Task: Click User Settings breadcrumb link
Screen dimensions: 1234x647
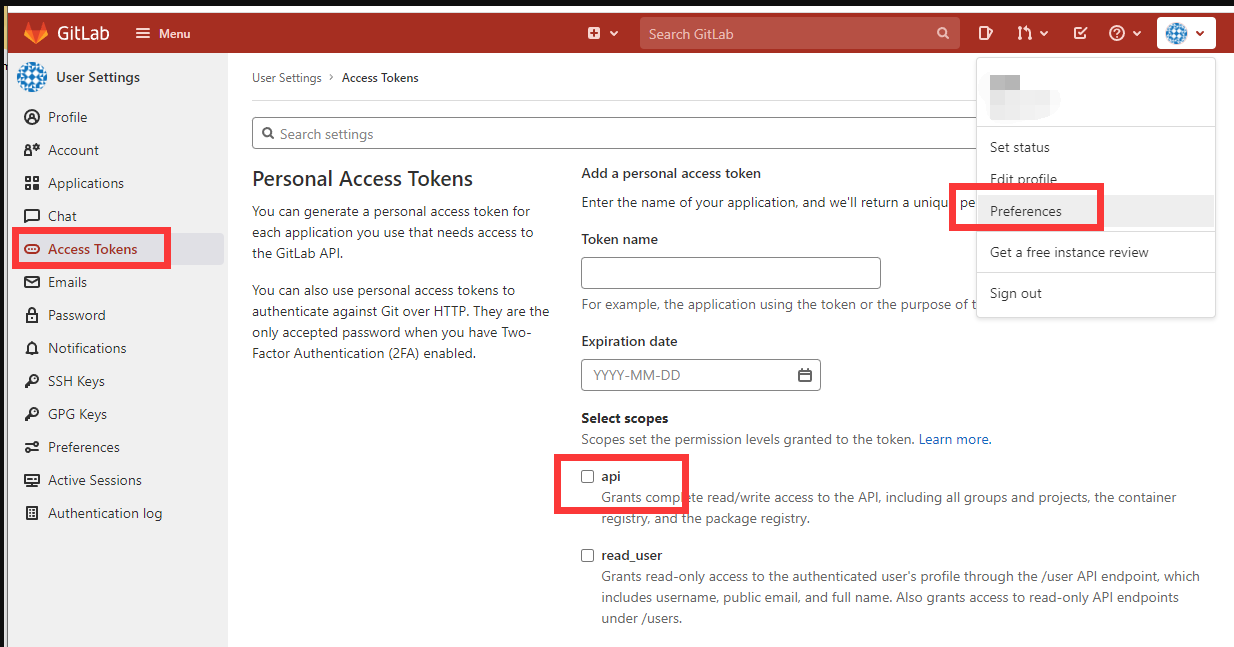Action: click(x=287, y=77)
